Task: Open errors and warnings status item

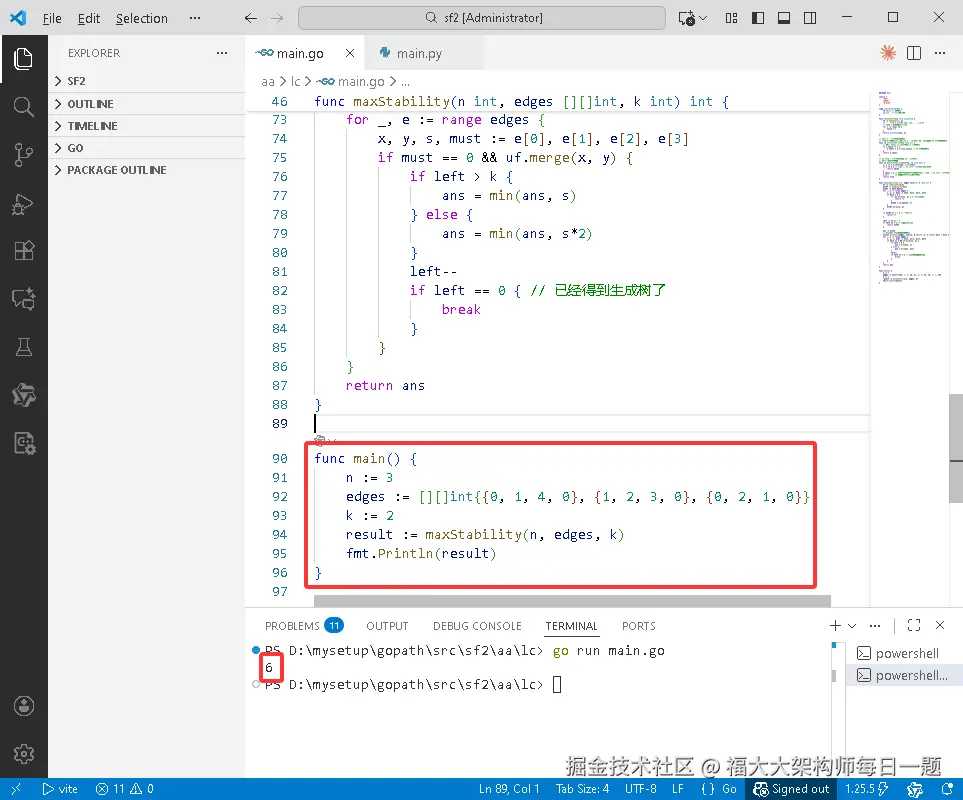Action: 125,789
